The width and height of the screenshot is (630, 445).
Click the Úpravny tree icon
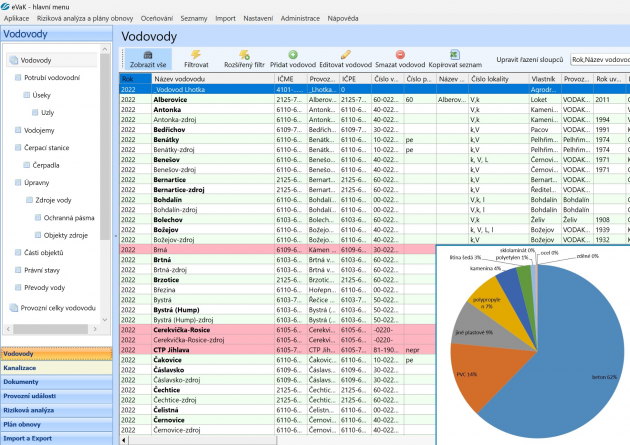[18, 182]
